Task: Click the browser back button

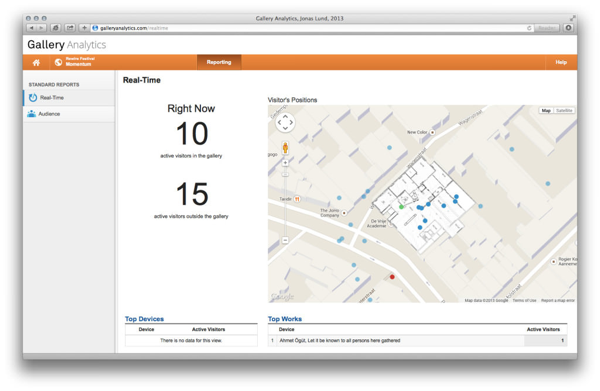Action: [32, 28]
